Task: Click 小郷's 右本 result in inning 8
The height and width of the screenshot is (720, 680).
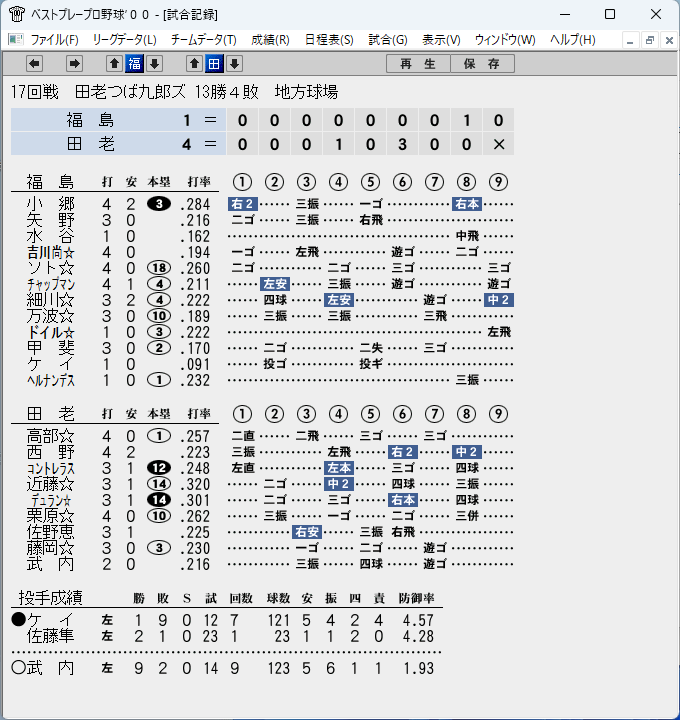Action: [x=466, y=204]
